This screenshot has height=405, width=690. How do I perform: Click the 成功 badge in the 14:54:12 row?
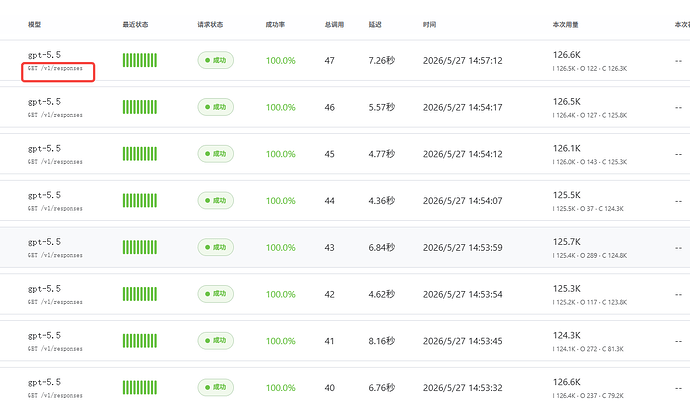(216, 154)
